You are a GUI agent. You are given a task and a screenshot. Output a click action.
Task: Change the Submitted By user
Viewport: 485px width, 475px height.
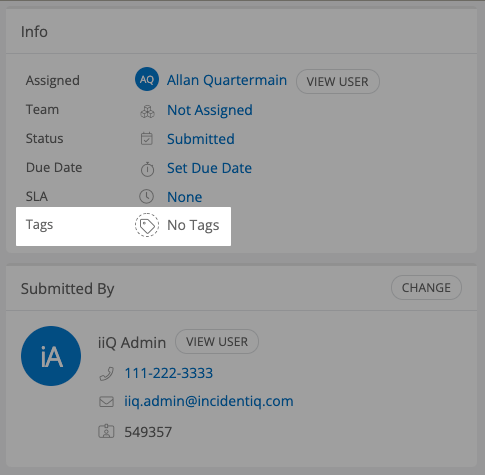[426, 288]
